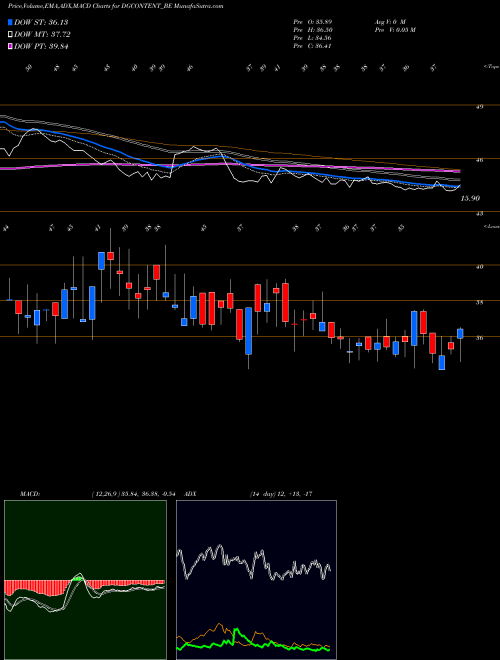The image size is (500, 660).
Task: Click the ADX (14 day) values text
Action: pyautogui.click(x=281, y=494)
